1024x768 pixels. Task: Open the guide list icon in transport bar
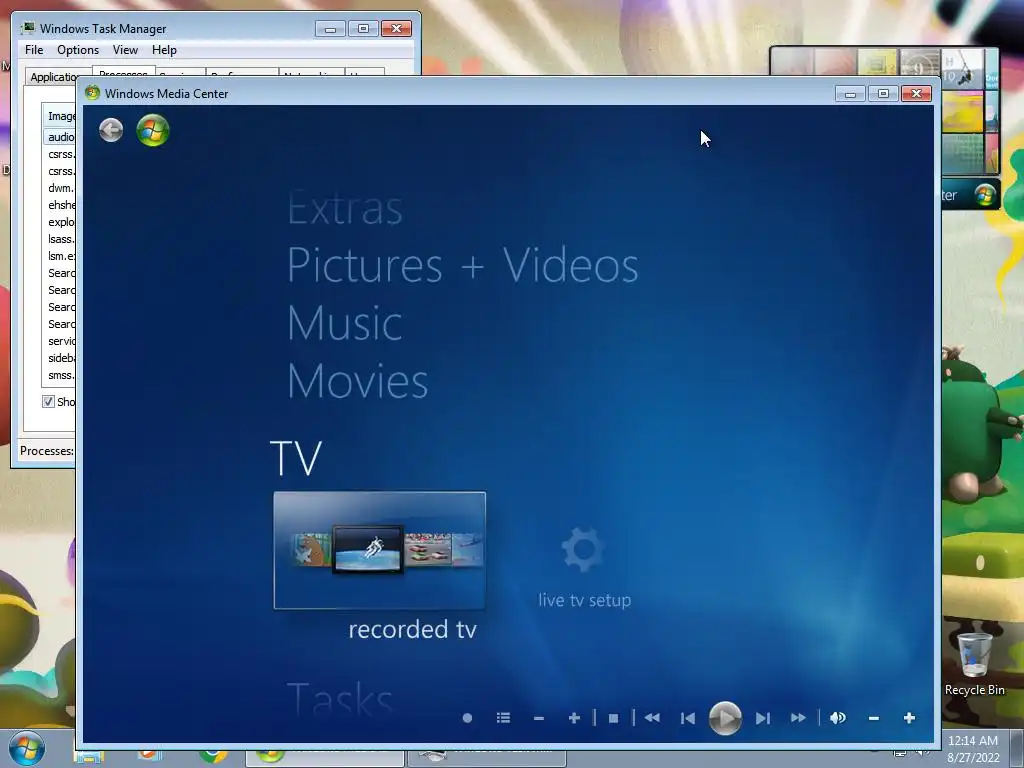pos(503,718)
